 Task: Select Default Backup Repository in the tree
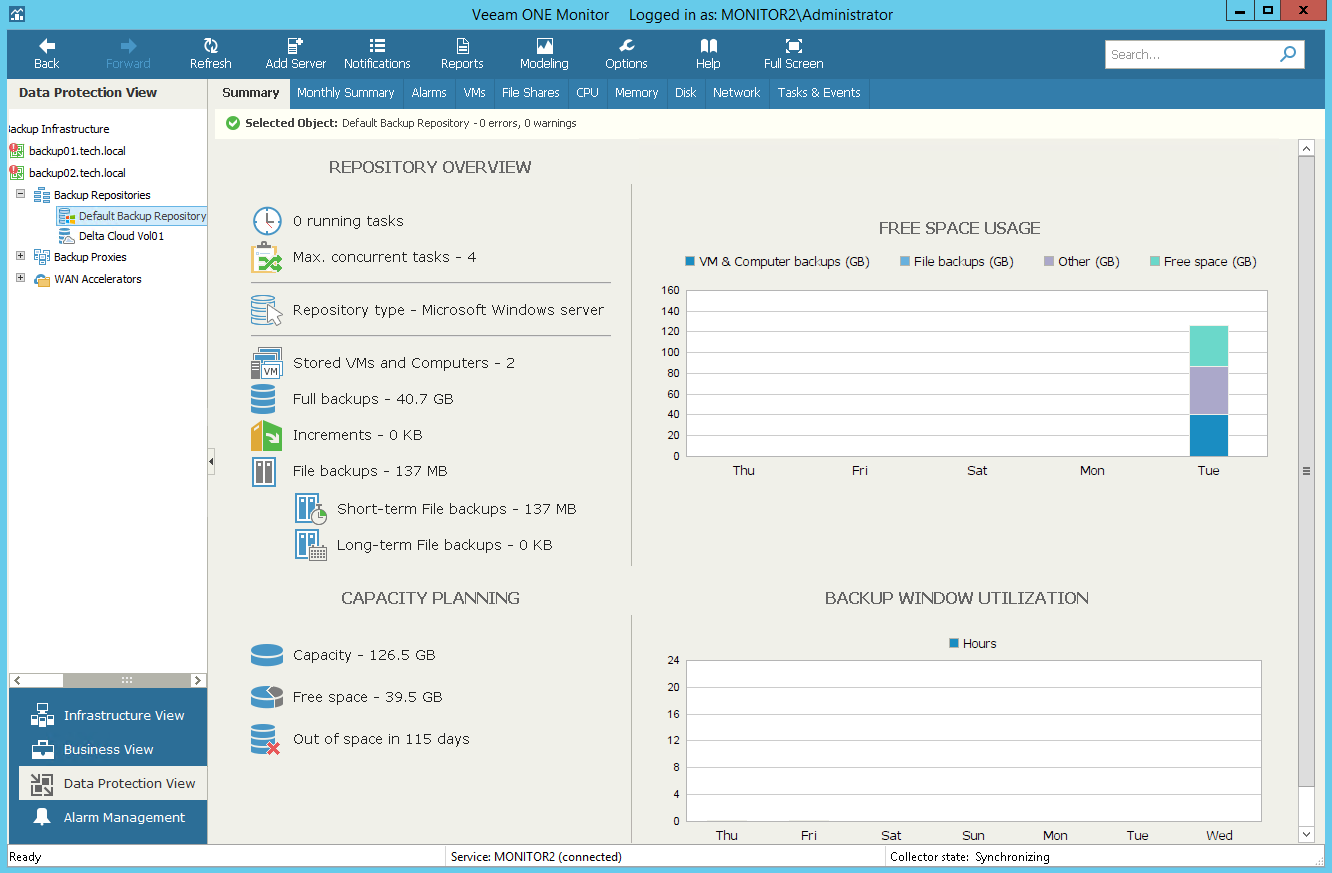click(142, 216)
